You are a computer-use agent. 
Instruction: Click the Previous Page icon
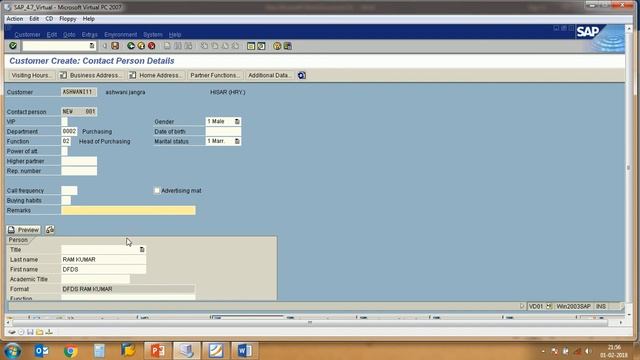(x=215, y=46)
